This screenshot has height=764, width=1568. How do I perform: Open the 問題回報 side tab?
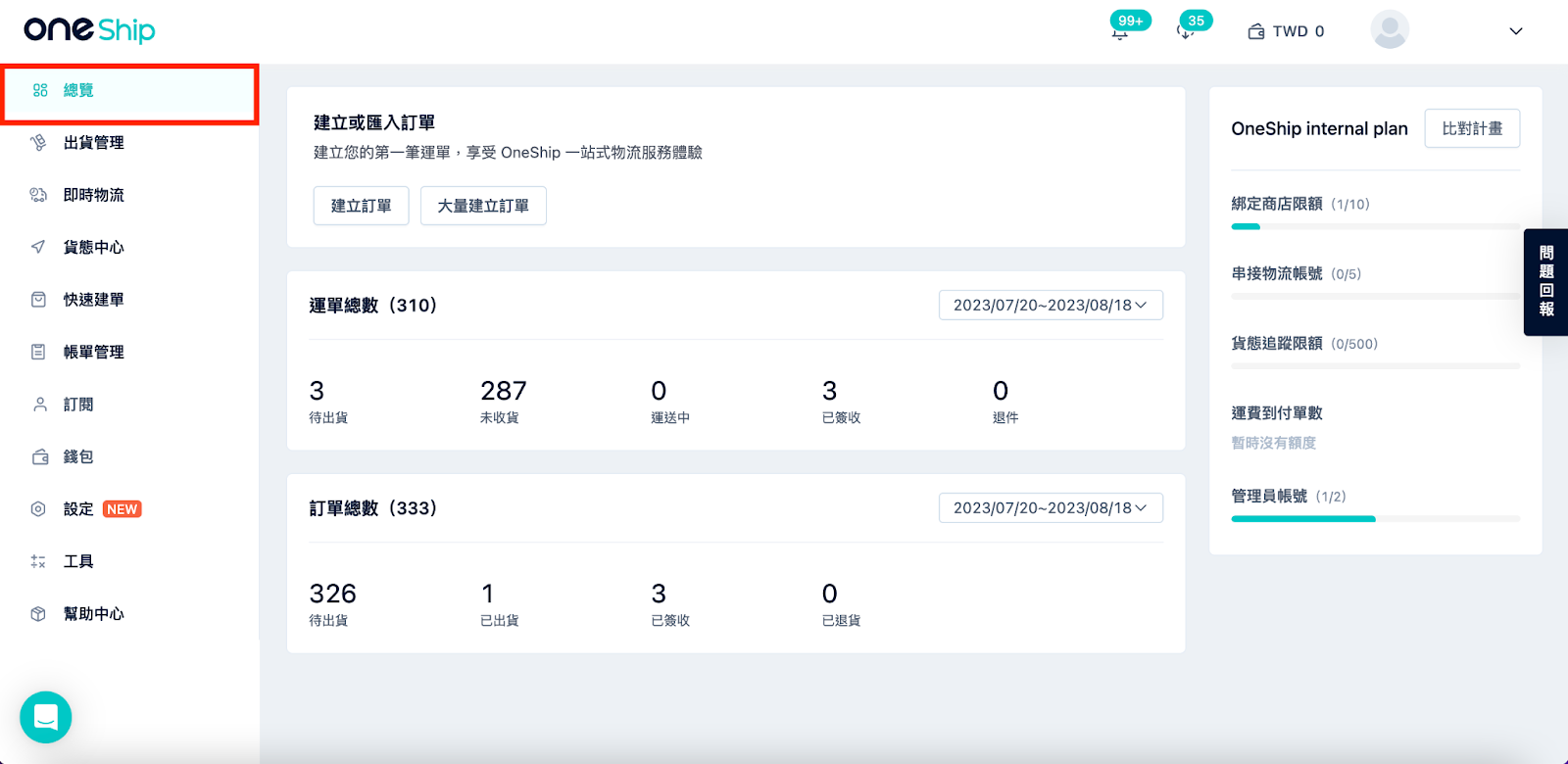pyautogui.click(x=1546, y=282)
